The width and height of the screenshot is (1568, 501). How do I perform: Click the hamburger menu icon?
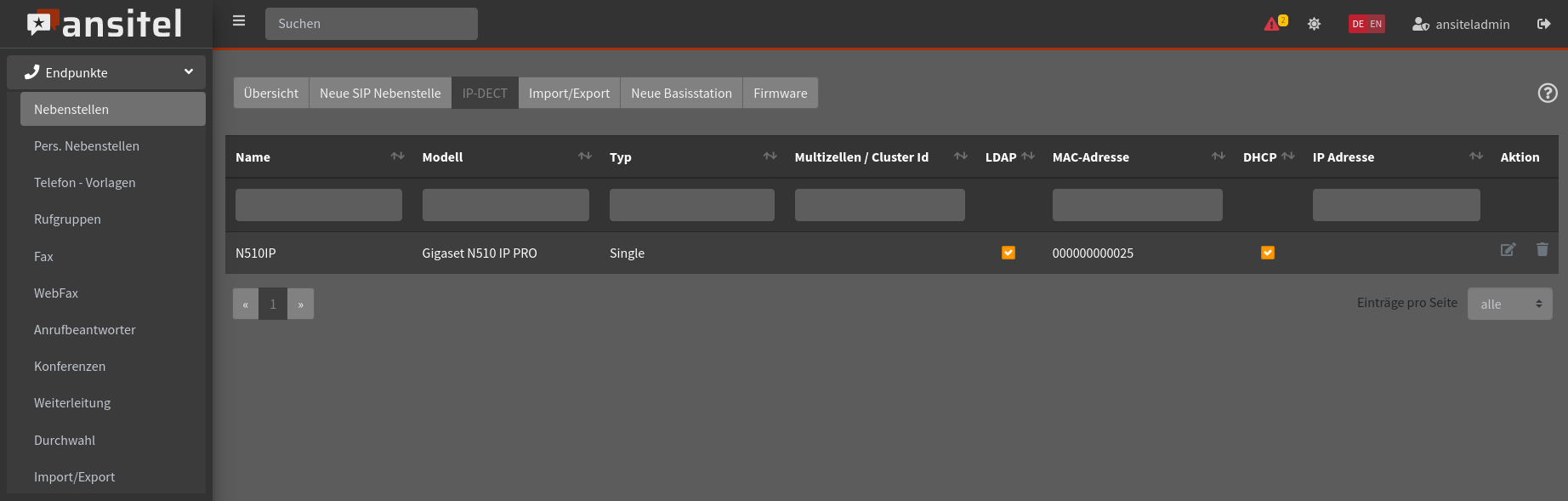click(239, 21)
